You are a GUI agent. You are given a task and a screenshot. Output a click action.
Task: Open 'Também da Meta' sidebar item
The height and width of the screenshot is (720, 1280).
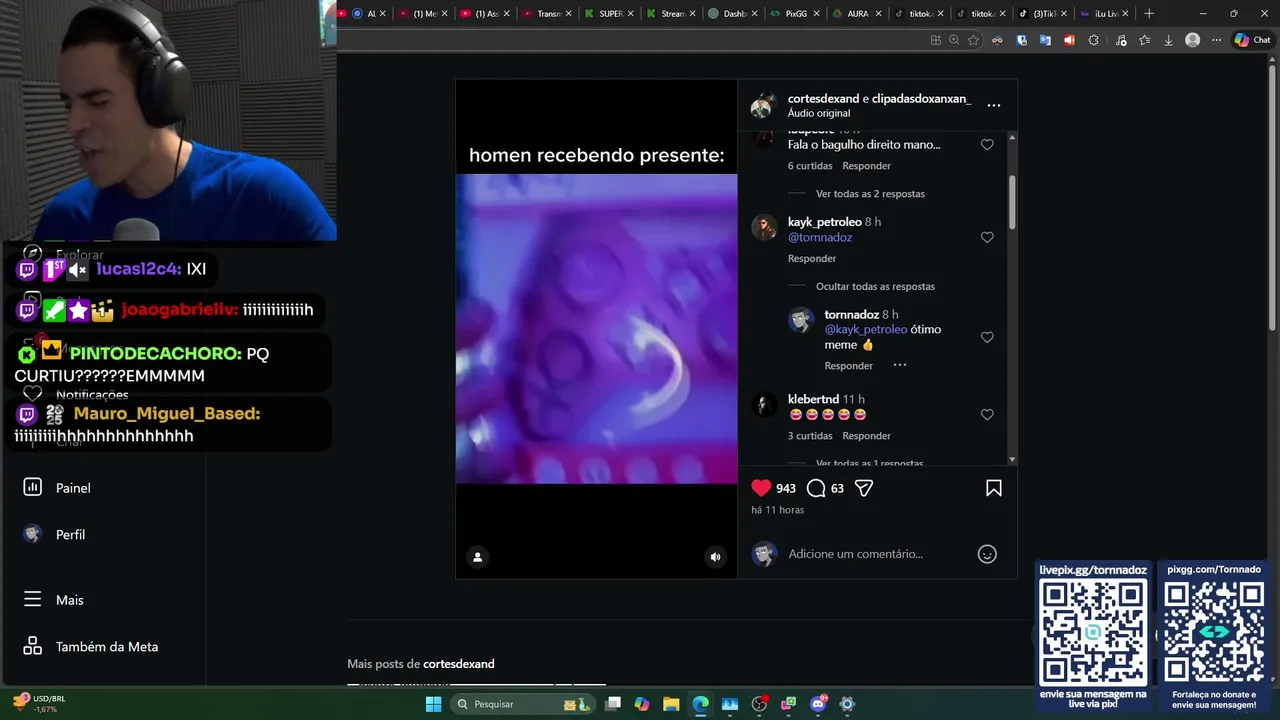pyautogui.click(x=91, y=647)
